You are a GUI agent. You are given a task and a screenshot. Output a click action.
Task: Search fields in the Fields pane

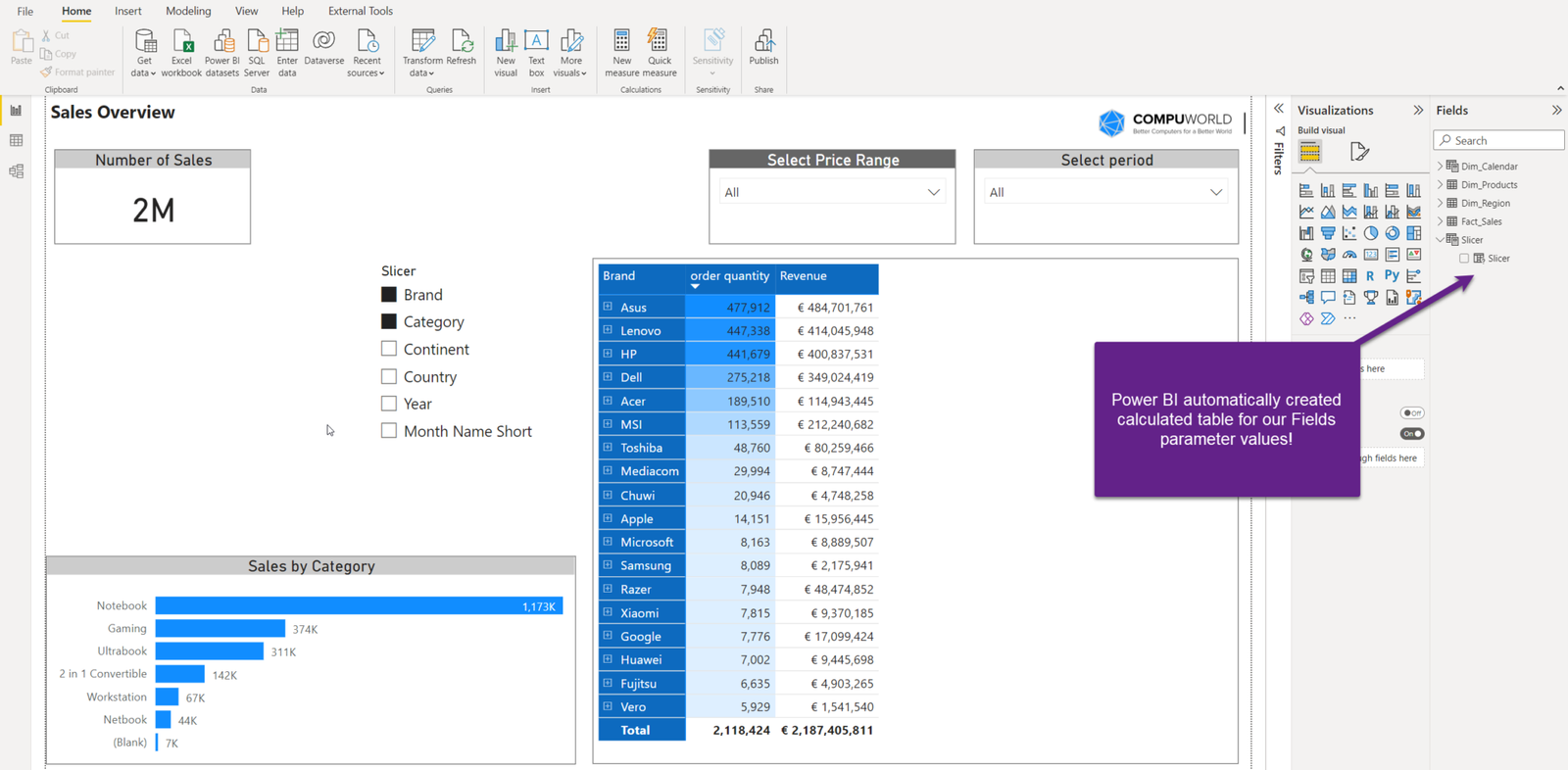tap(1498, 140)
